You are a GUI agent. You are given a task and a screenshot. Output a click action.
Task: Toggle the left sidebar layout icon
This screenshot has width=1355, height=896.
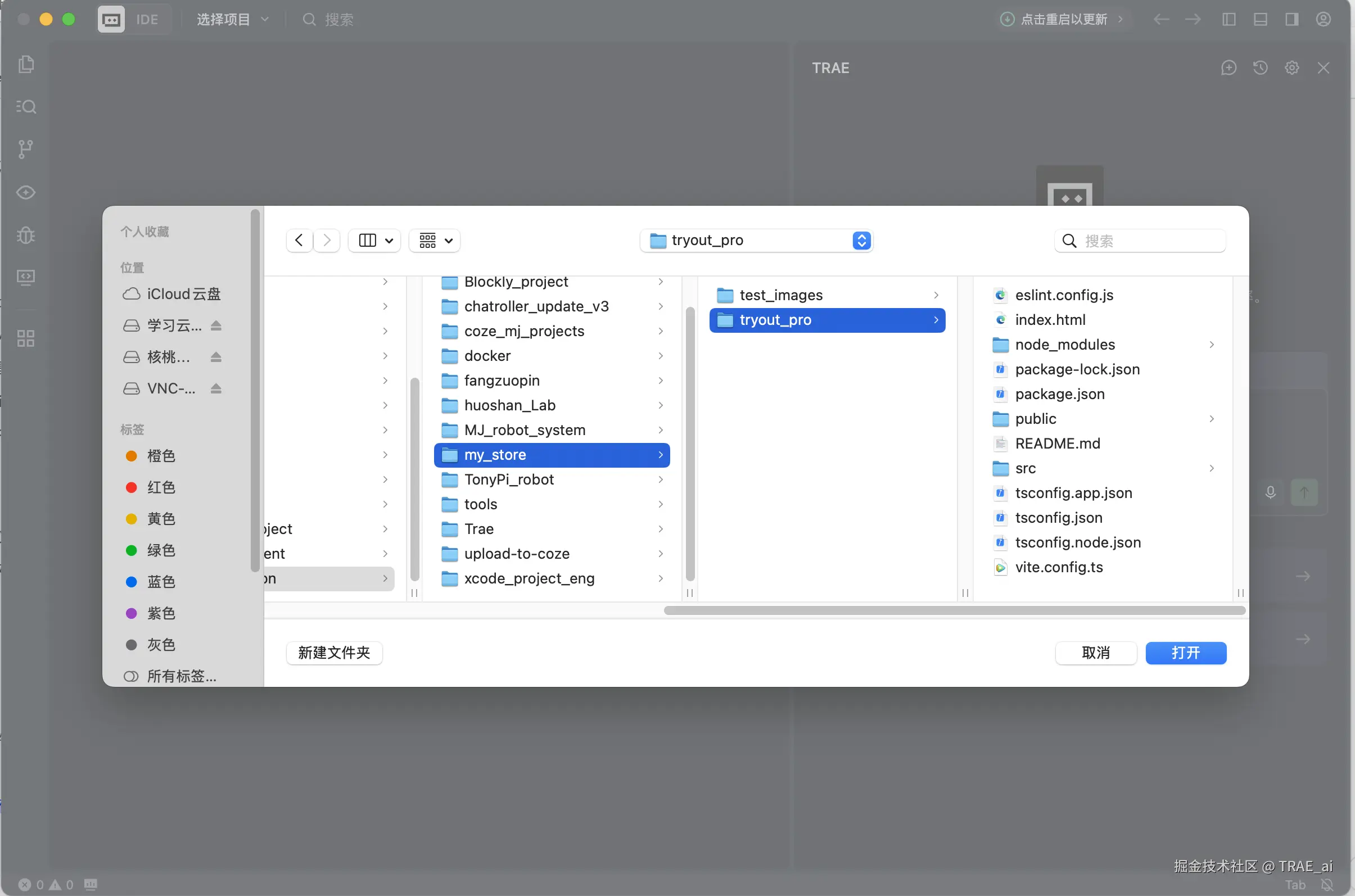(x=1228, y=20)
